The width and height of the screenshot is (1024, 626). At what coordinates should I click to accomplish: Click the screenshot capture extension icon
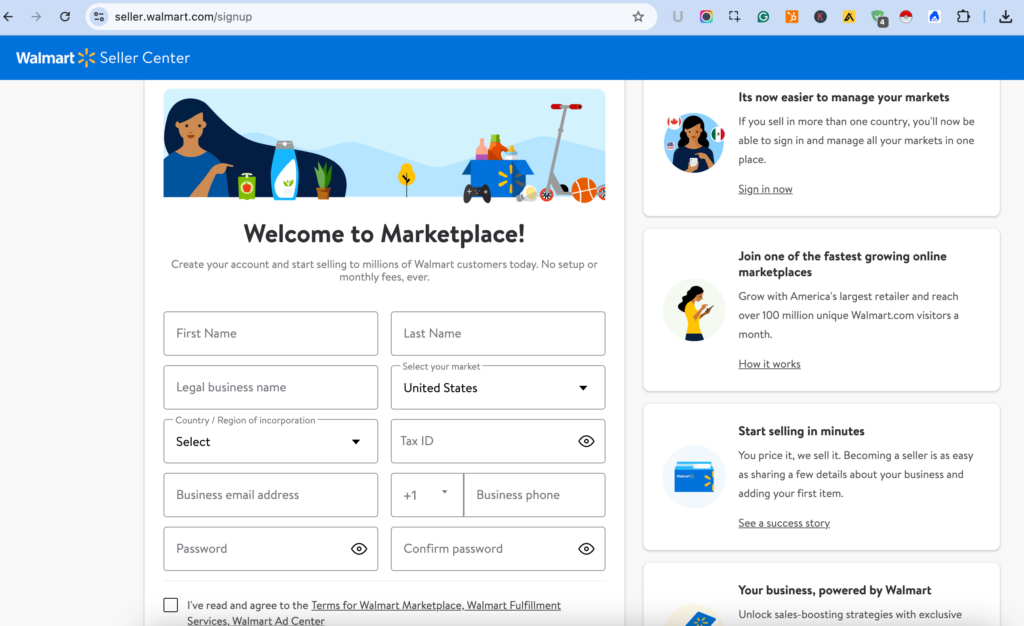coord(734,16)
